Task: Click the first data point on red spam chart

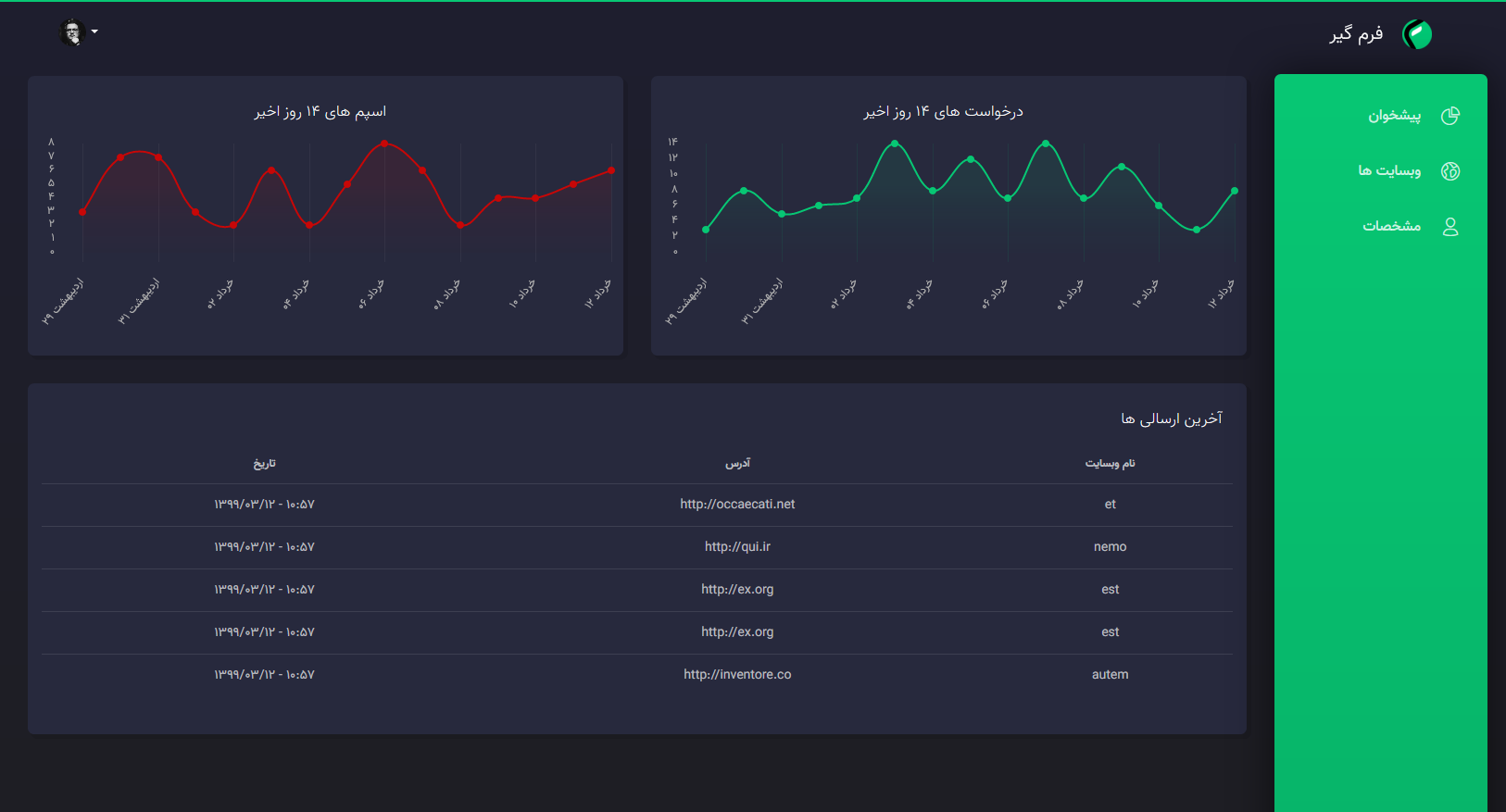Action: [x=82, y=212]
